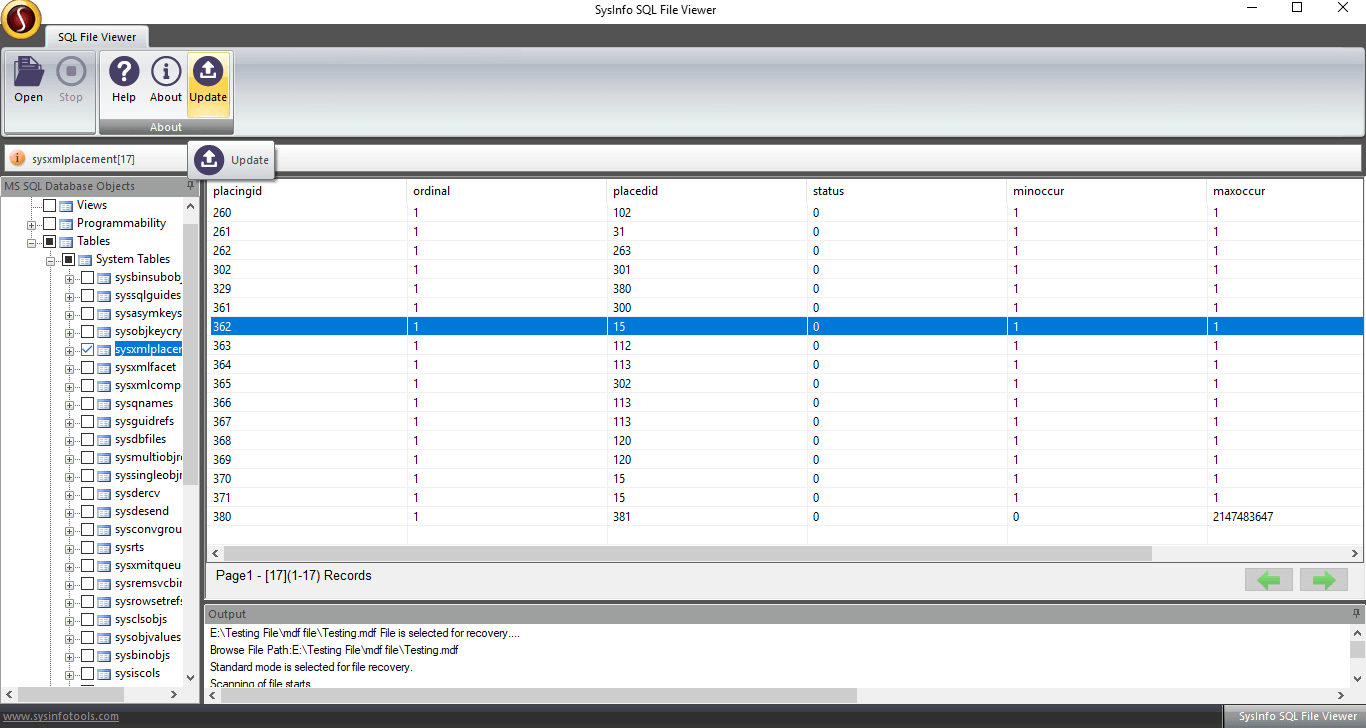Check the Views checkbox
1366x728 pixels.
coord(49,204)
